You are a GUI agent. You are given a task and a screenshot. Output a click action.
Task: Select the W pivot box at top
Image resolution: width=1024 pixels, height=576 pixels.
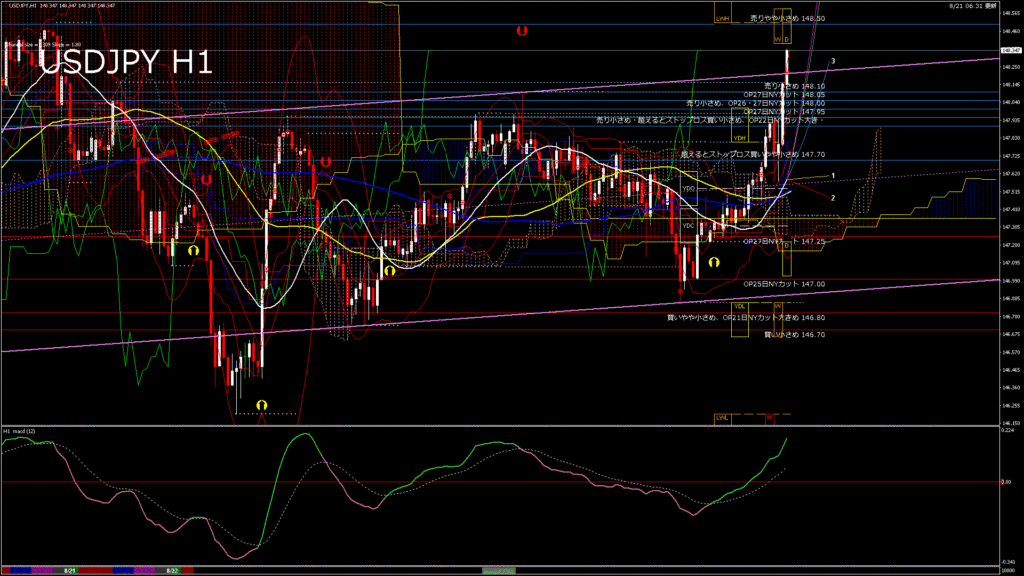776,39
